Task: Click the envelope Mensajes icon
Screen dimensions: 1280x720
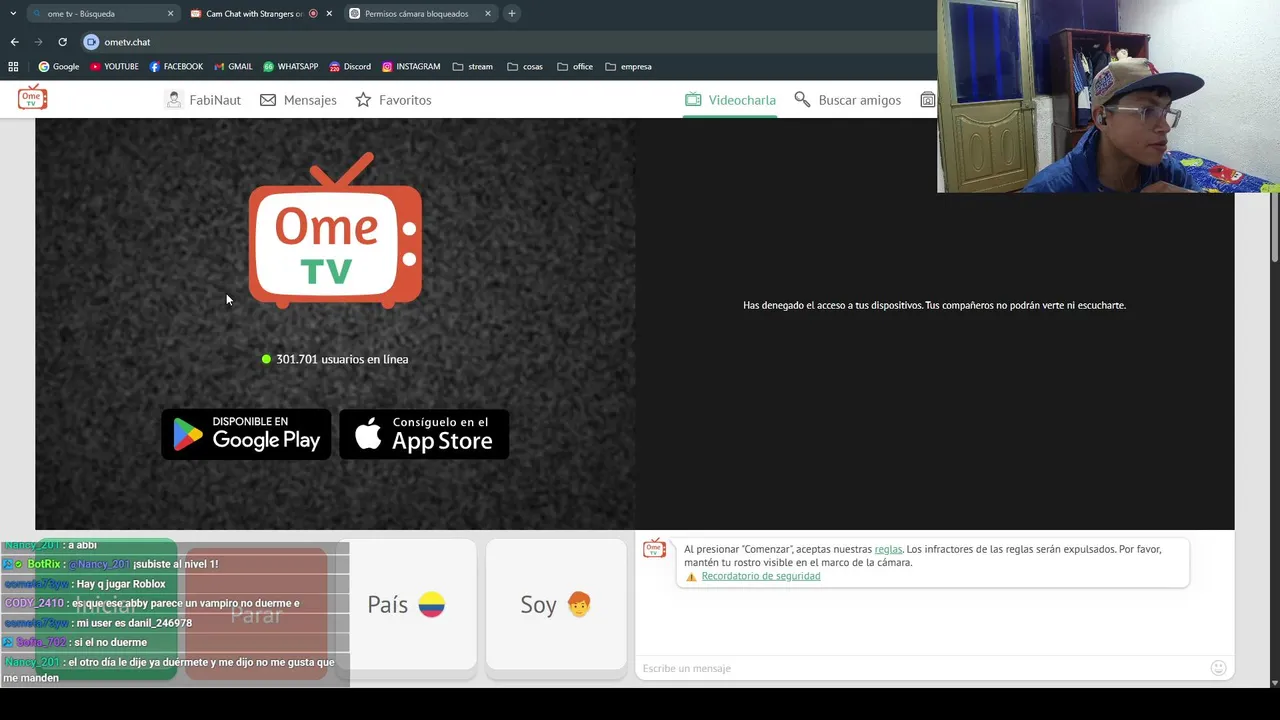Action: (x=268, y=100)
